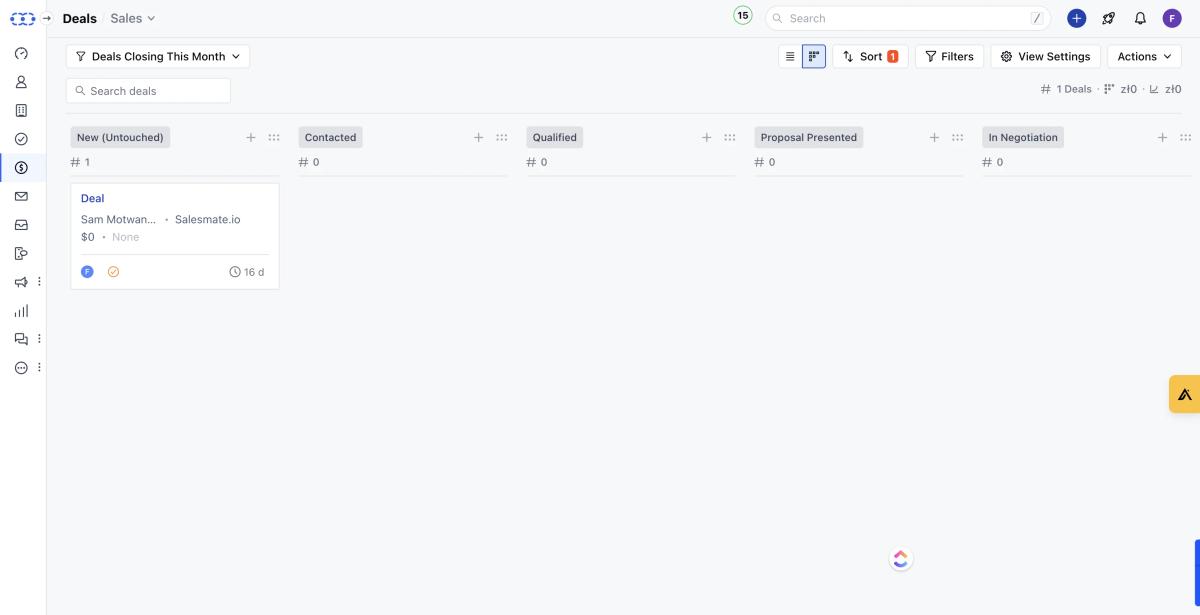Focus the Search deals field
The width and height of the screenshot is (1200, 615).
(148, 91)
